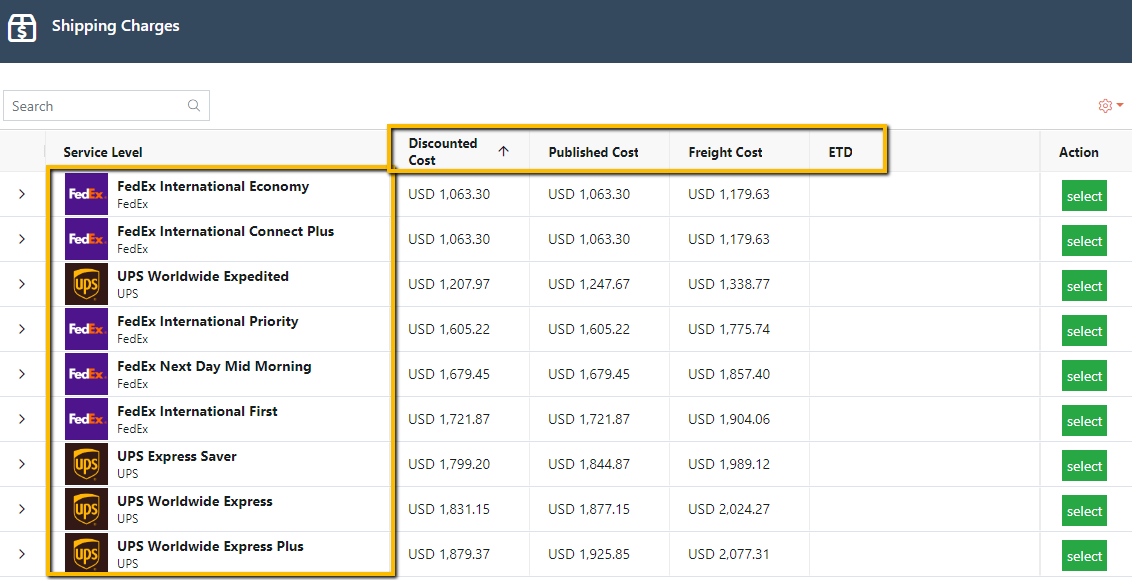This screenshot has height=580, width=1132.
Task: Expand the FedEx International Priority row
Action: click(x=22, y=329)
